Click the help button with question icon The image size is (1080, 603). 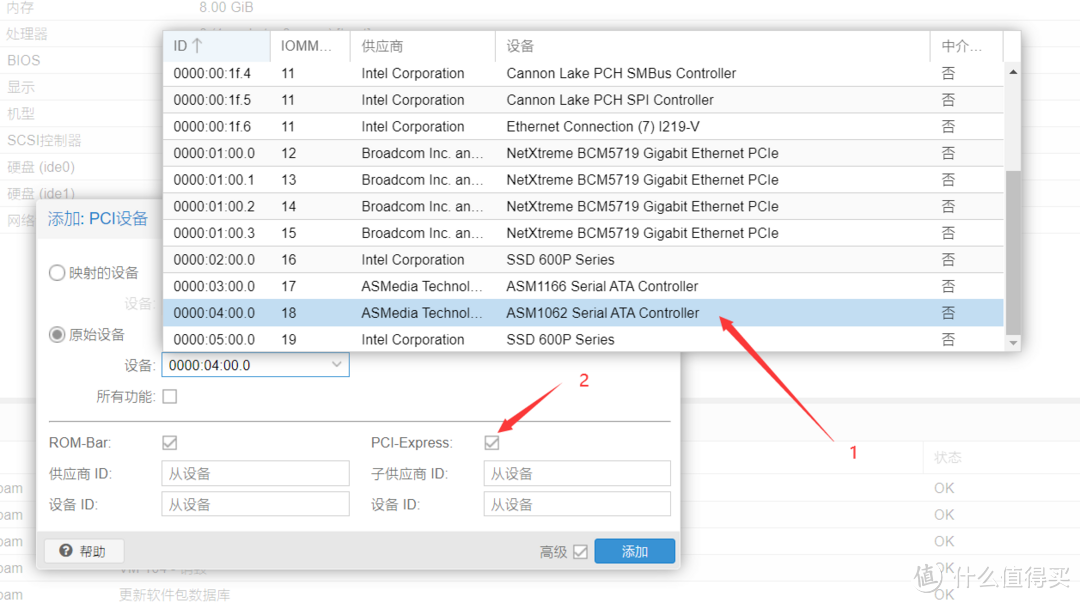pos(83,551)
